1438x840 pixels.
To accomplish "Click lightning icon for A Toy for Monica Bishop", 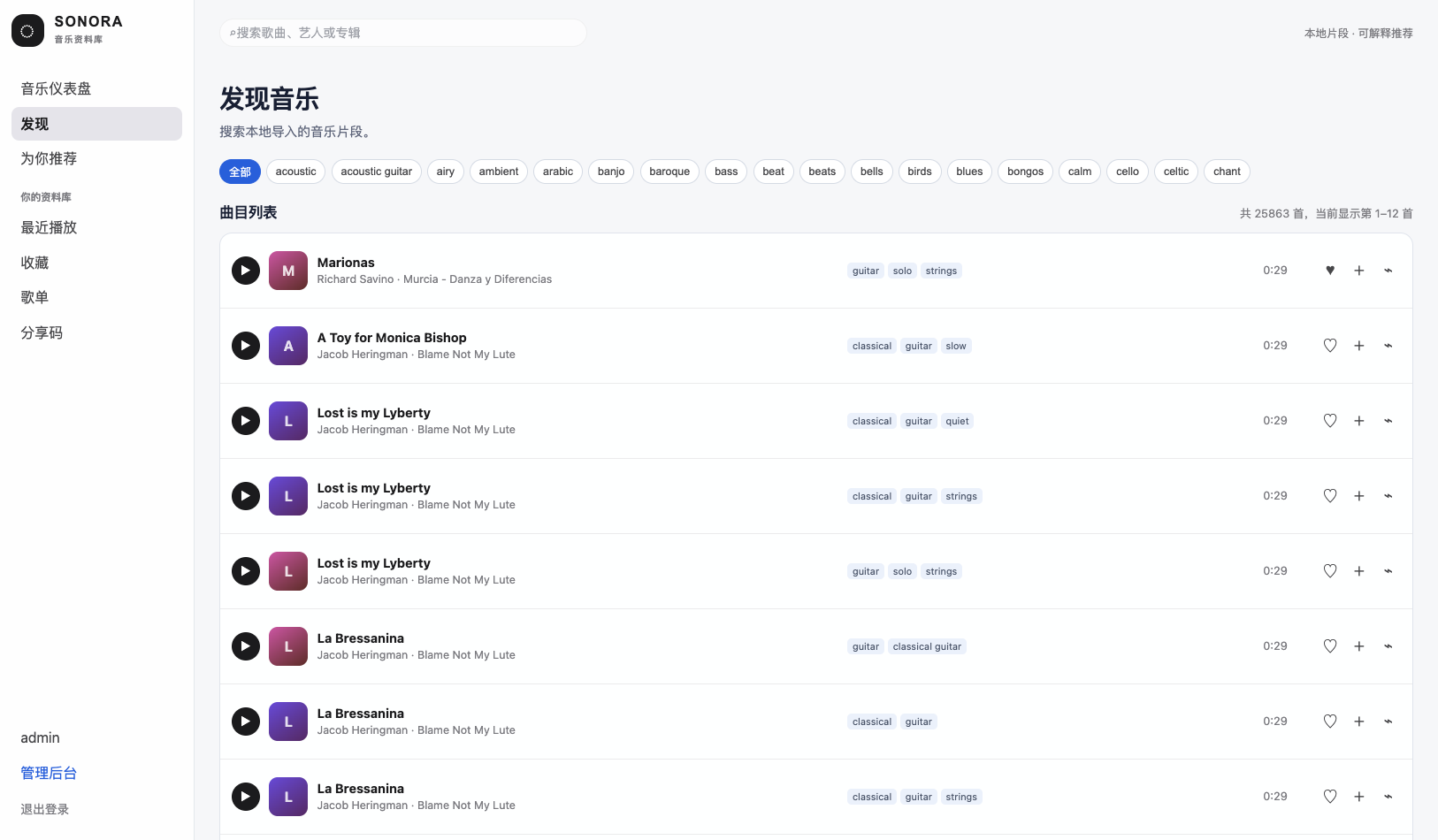I will [x=1388, y=346].
